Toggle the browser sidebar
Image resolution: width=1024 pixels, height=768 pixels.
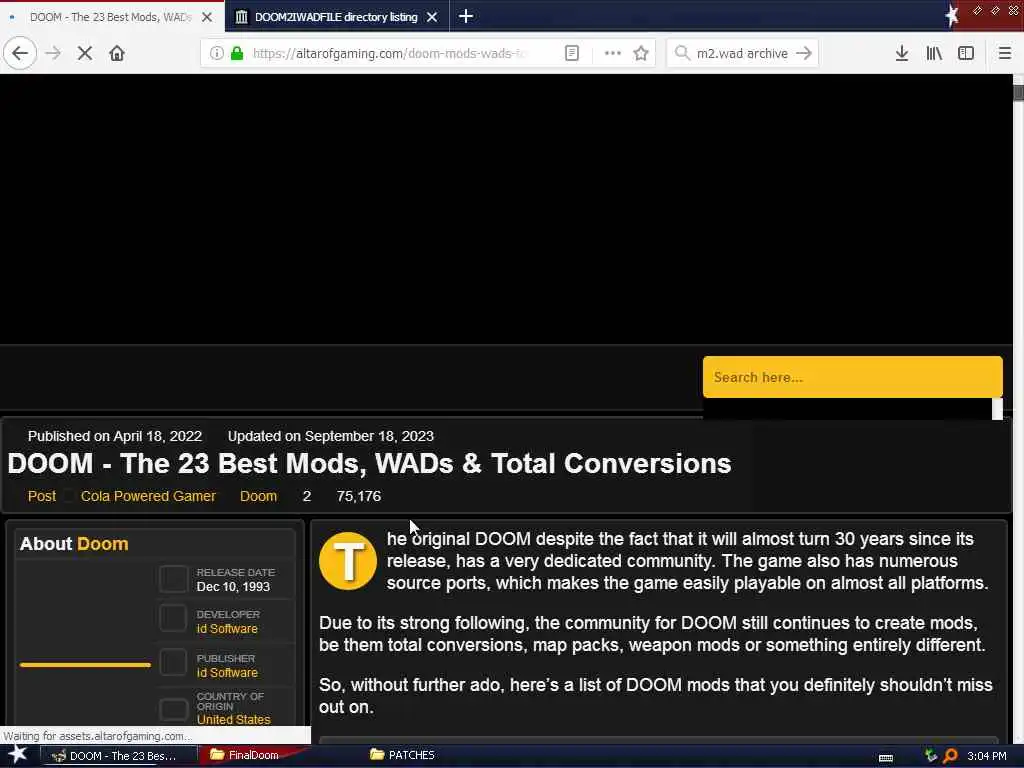966,53
